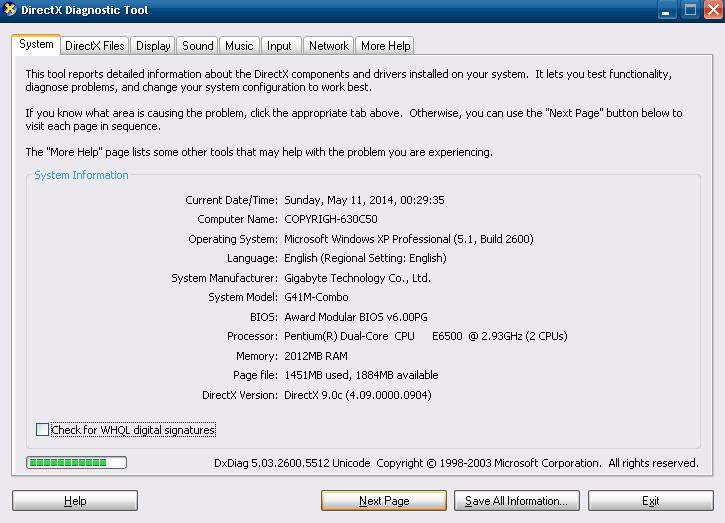
Task: Go to the Network tab
Action: (329, 46)
